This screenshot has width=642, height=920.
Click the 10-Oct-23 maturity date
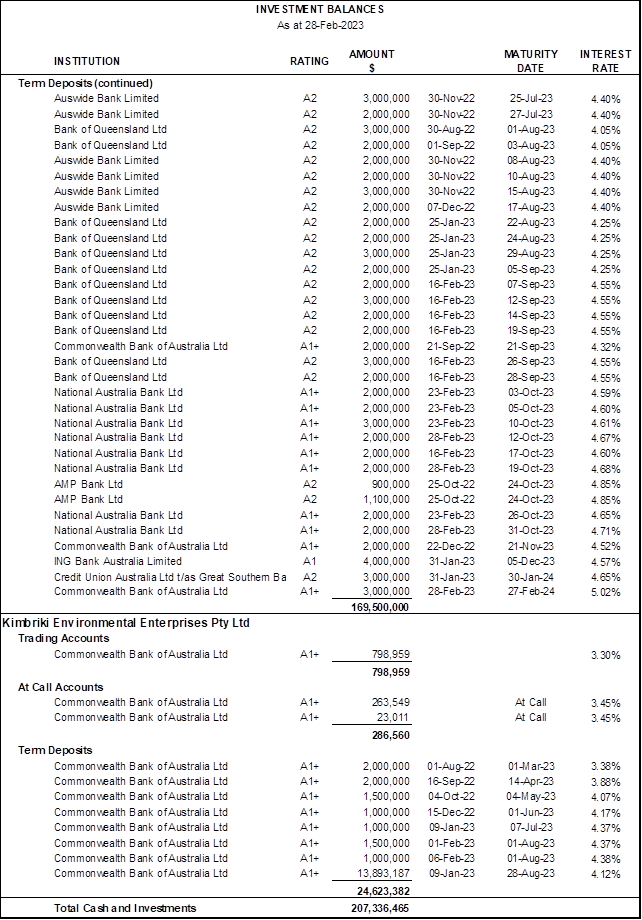pyautogui.click(x=531, y=424)
